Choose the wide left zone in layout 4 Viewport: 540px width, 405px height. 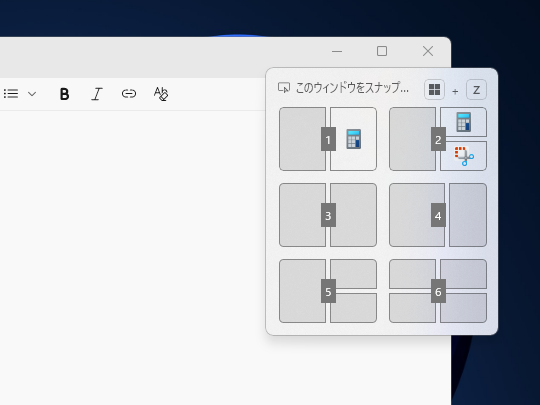click(x=417, y=215)
